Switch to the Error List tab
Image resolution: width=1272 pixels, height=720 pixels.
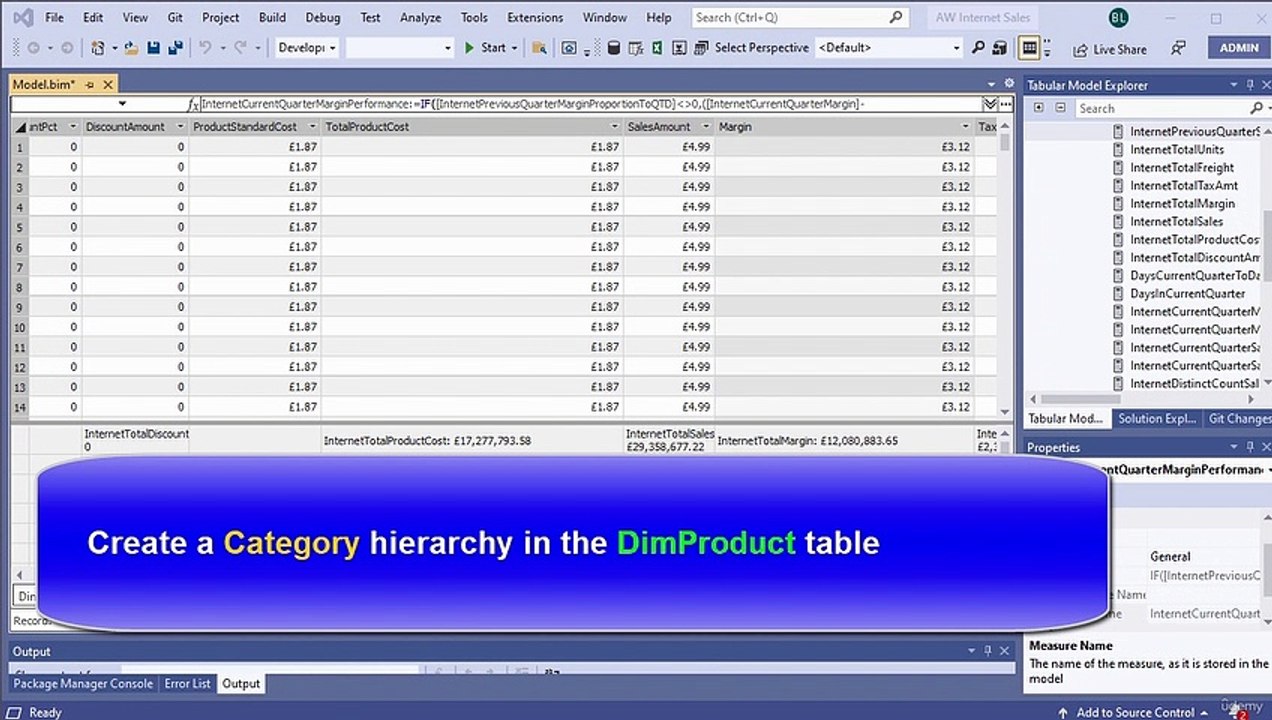click(x=188, y=684)
